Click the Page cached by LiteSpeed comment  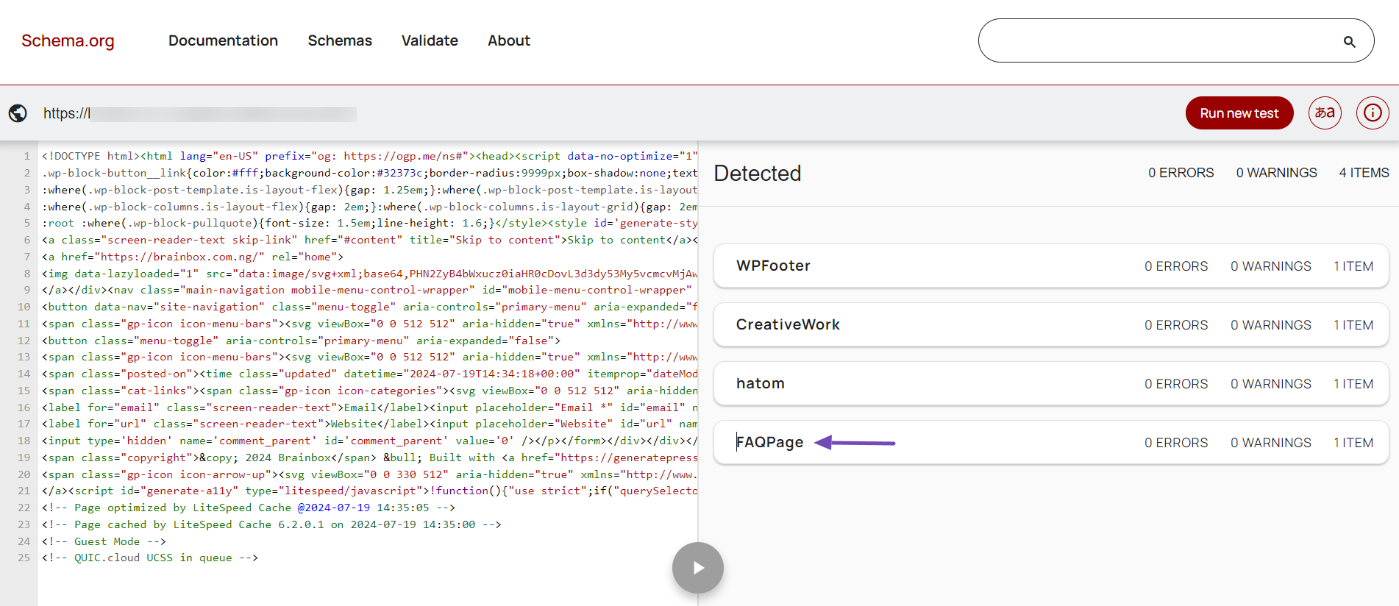pos(271,525)
